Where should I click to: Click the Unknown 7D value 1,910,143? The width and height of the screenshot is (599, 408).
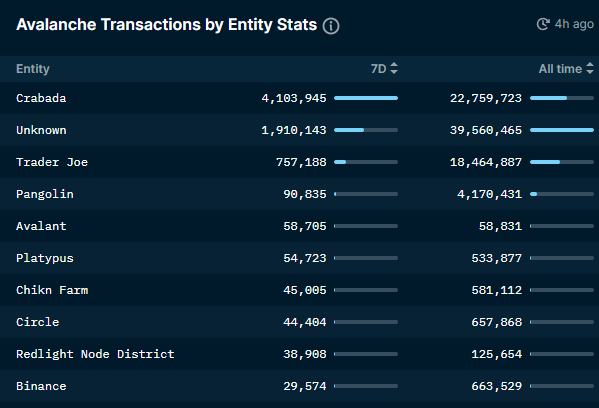[x=294, y=131]
